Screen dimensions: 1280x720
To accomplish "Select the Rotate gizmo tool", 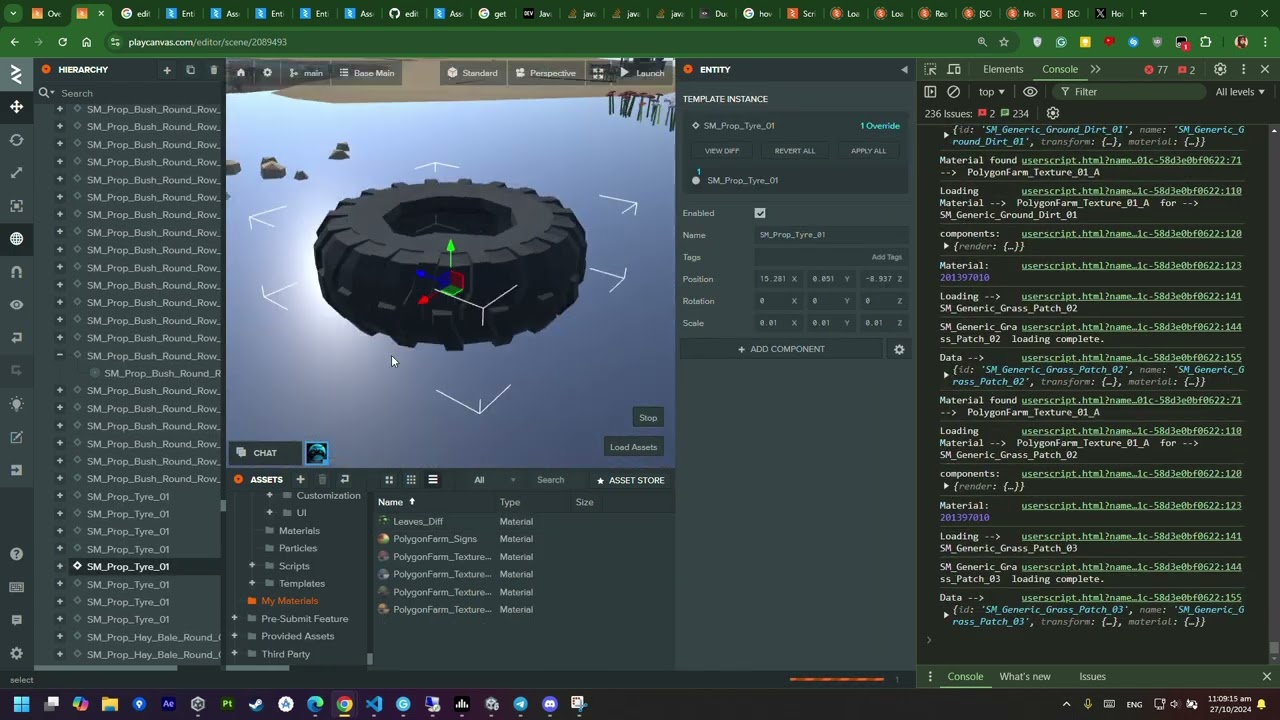I will tap(16, 140).
